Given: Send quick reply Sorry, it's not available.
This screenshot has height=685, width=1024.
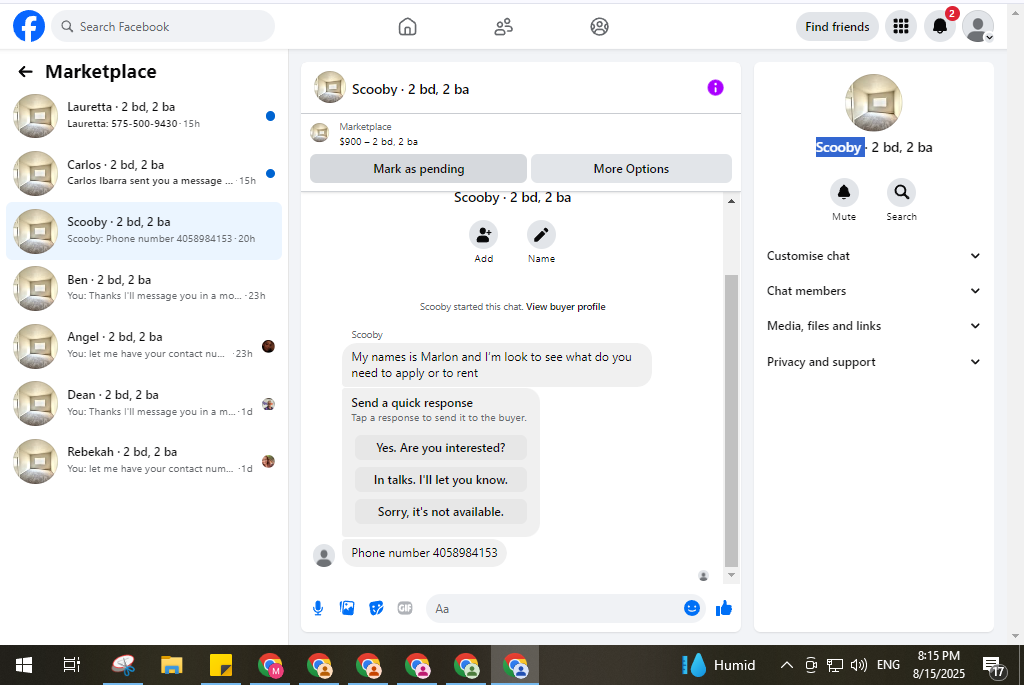Looking at the screenshot, I should [441, 512].
